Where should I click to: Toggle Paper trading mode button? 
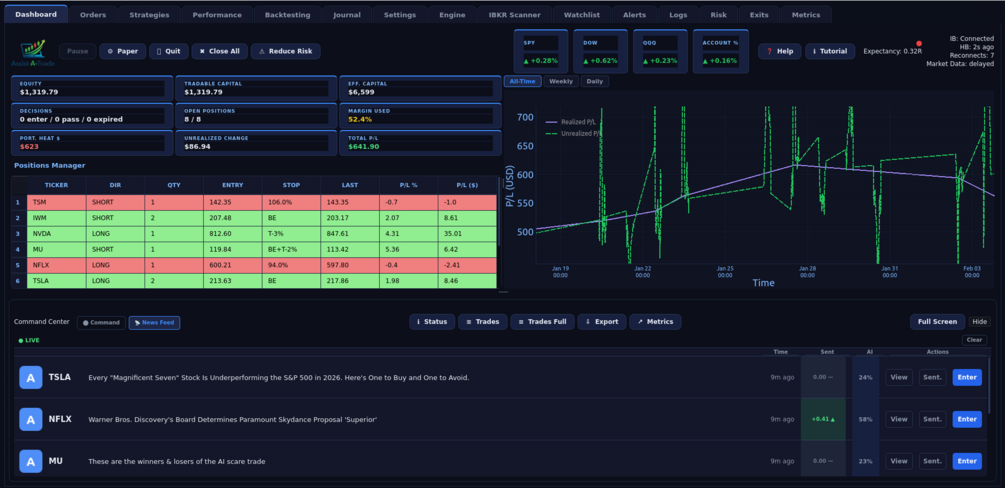pyautogui.click(x=122, y=51)
